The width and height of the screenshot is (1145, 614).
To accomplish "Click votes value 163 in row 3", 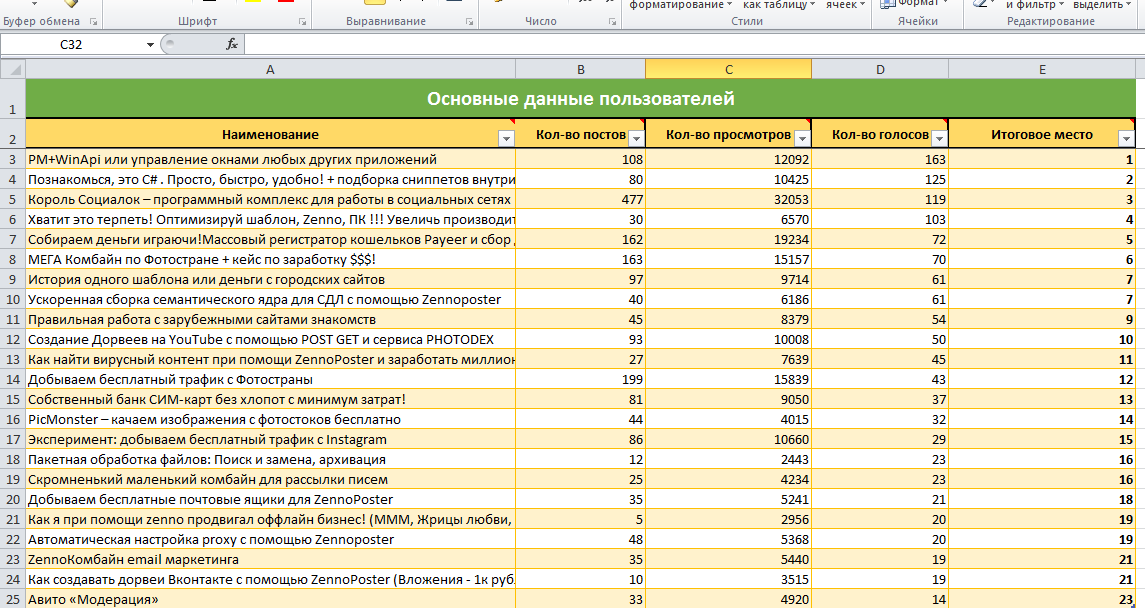I will click(880, 159).
